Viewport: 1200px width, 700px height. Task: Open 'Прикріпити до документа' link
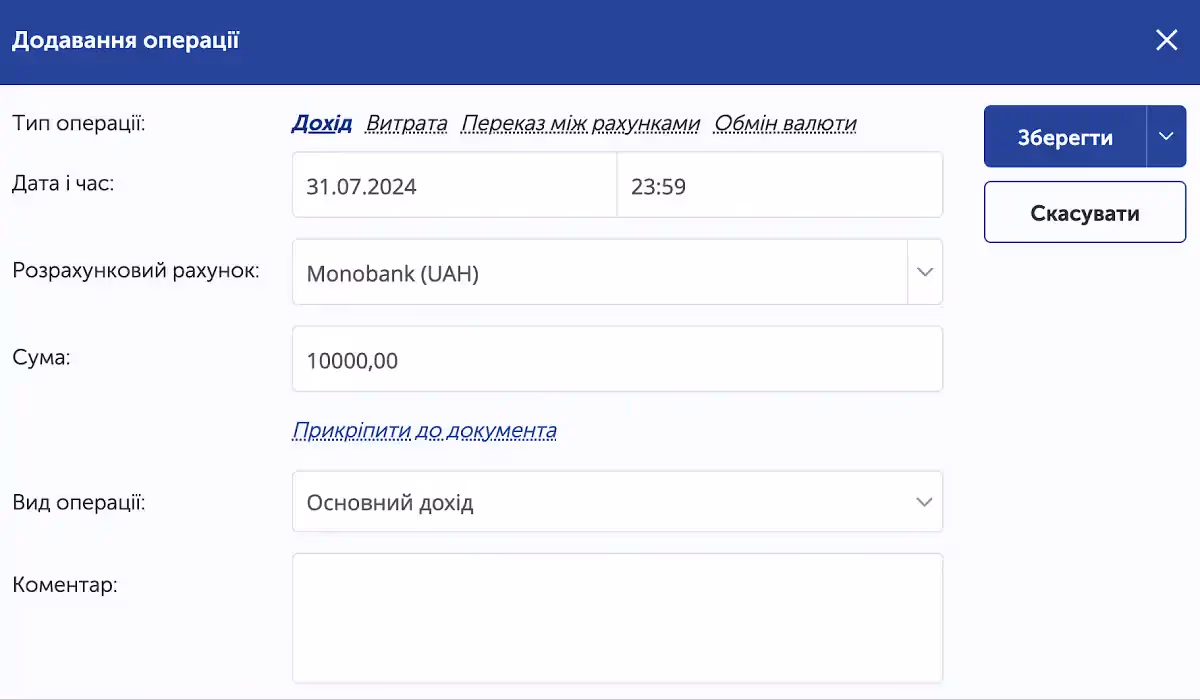pyautogui.click(x=424, y=429)
